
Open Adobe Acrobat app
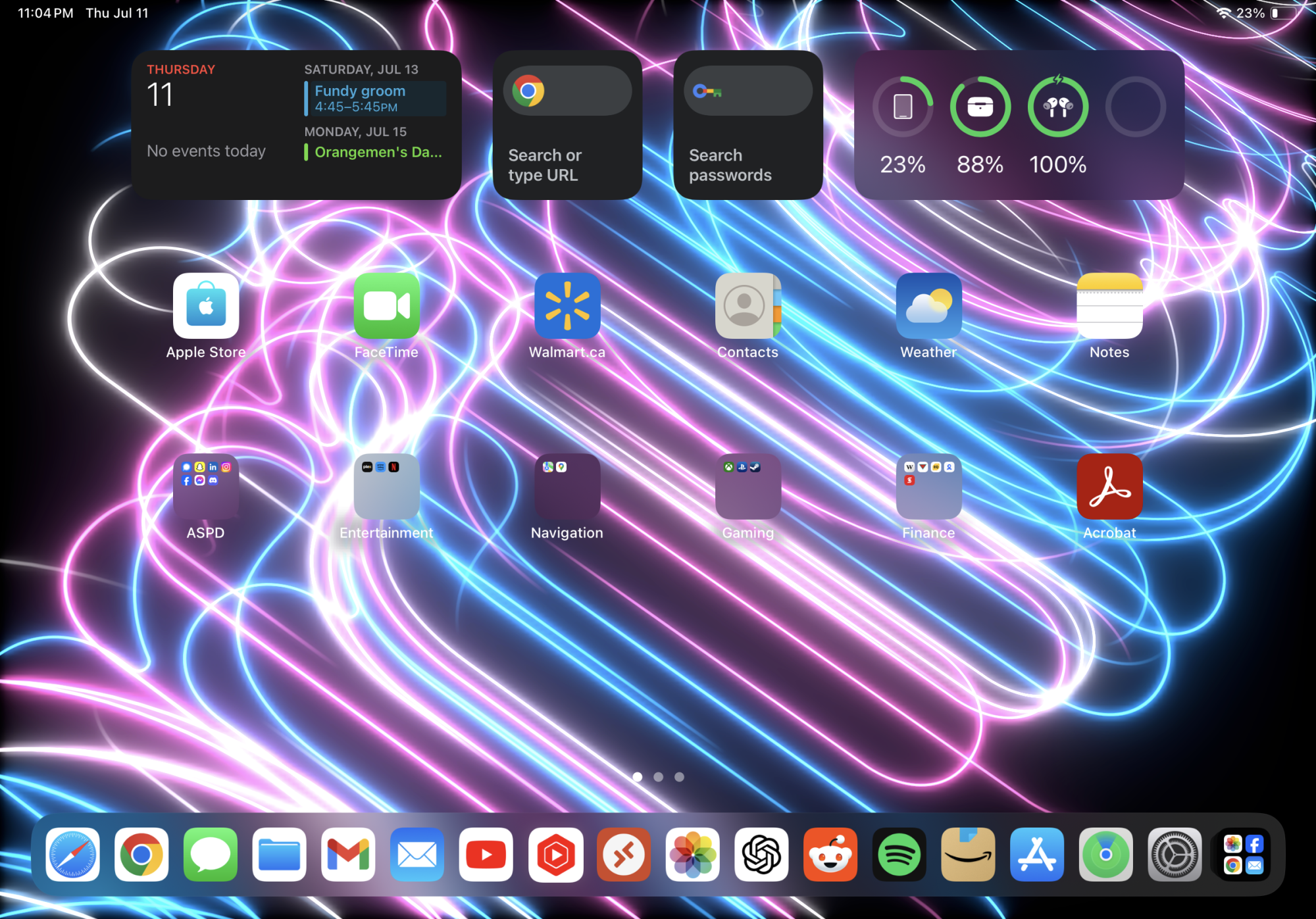coord(1109,487)
